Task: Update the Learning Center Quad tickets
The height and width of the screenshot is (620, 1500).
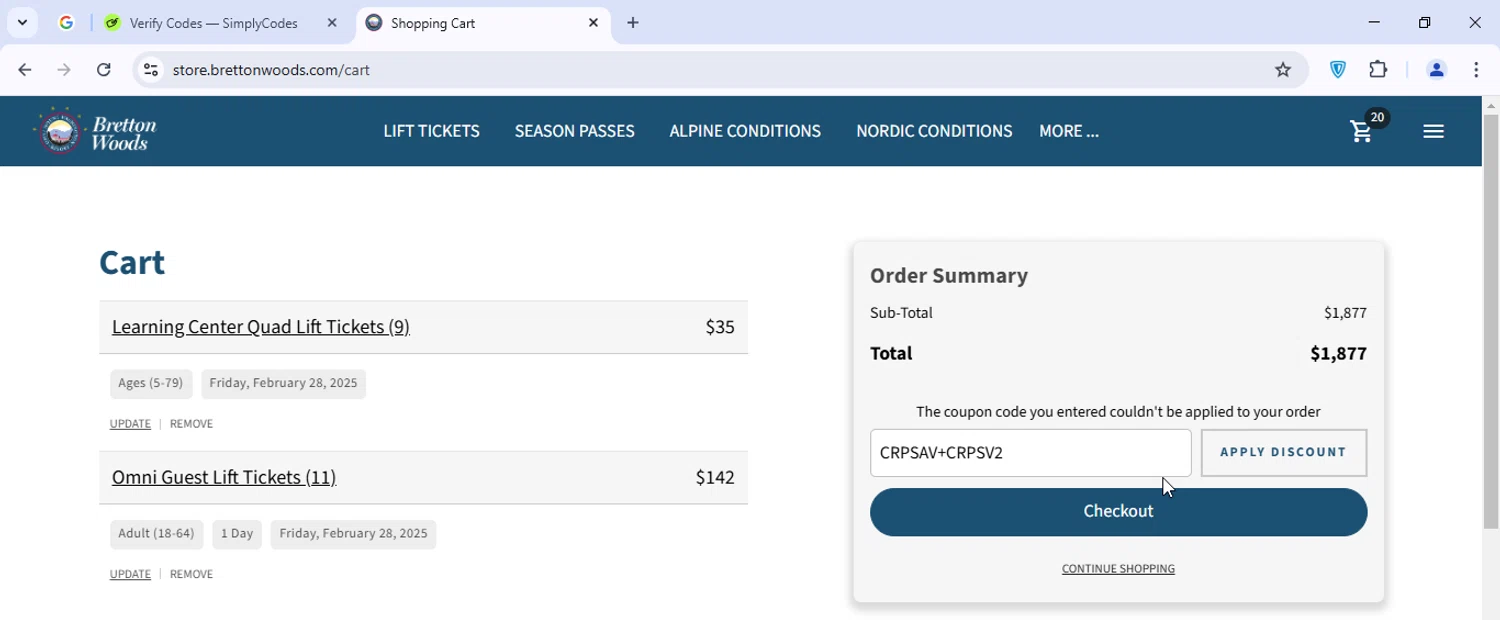Action: (130, 424)
